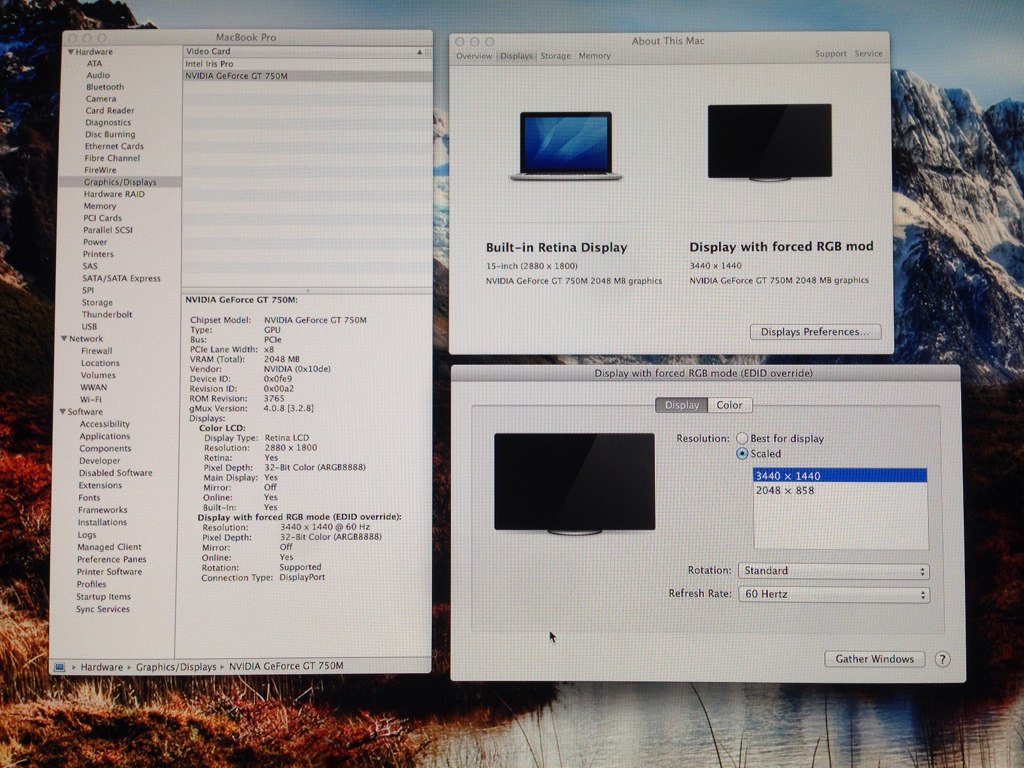The width and height of the screenshot is (1024, 768).
Task: Select the Color tab
Action: pyautogui.click(x=729, y=405)
